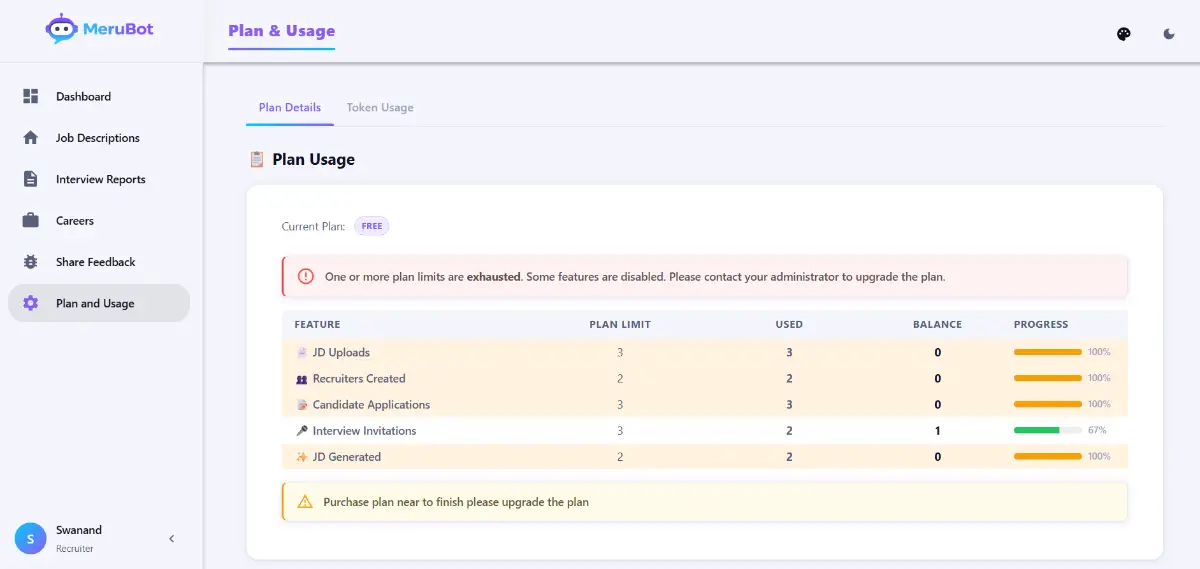Screen dimensions: 1200x569
Task: Click the 67% progress label
Action: [1097, 430]
